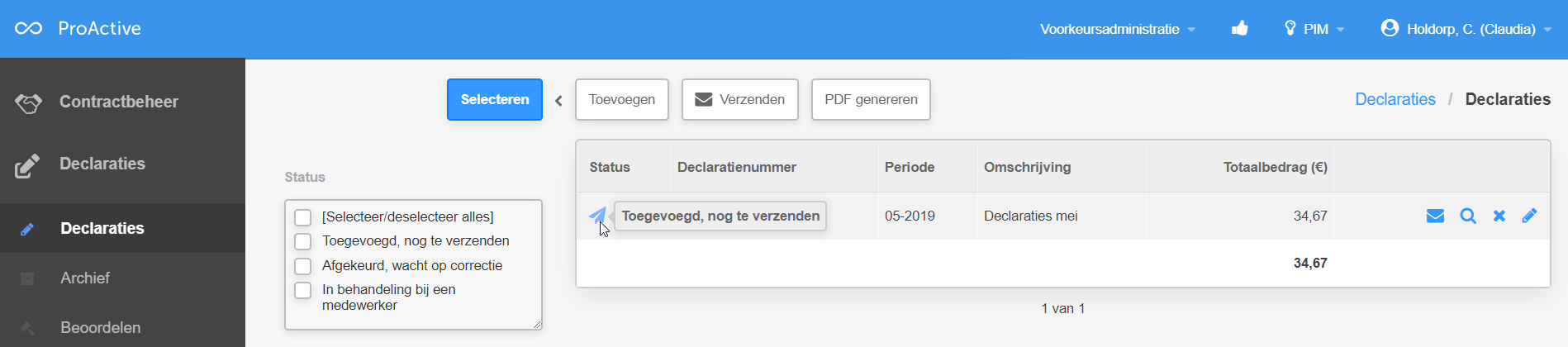Click the paper plane status icon
The image size is (1568, 347).
(x=596, y=216)
